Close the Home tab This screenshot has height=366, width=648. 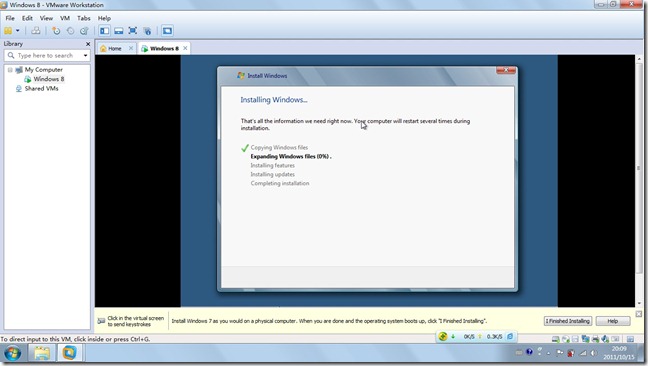click(131, 48)
